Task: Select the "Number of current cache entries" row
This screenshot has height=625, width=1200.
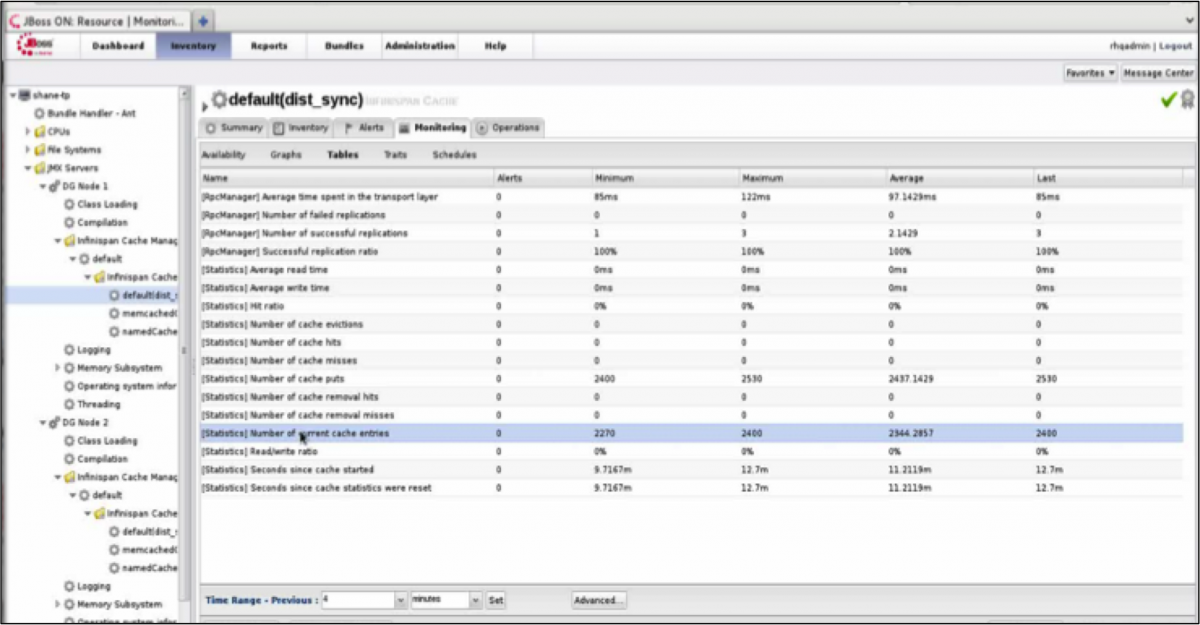Action: point(691,433)
